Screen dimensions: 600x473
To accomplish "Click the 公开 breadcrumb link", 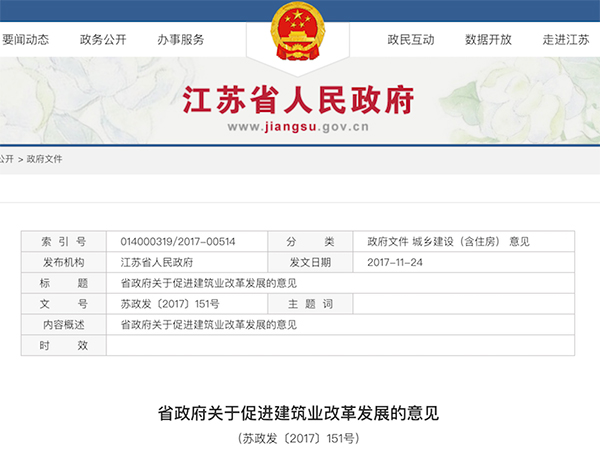I will click(7, 159).
